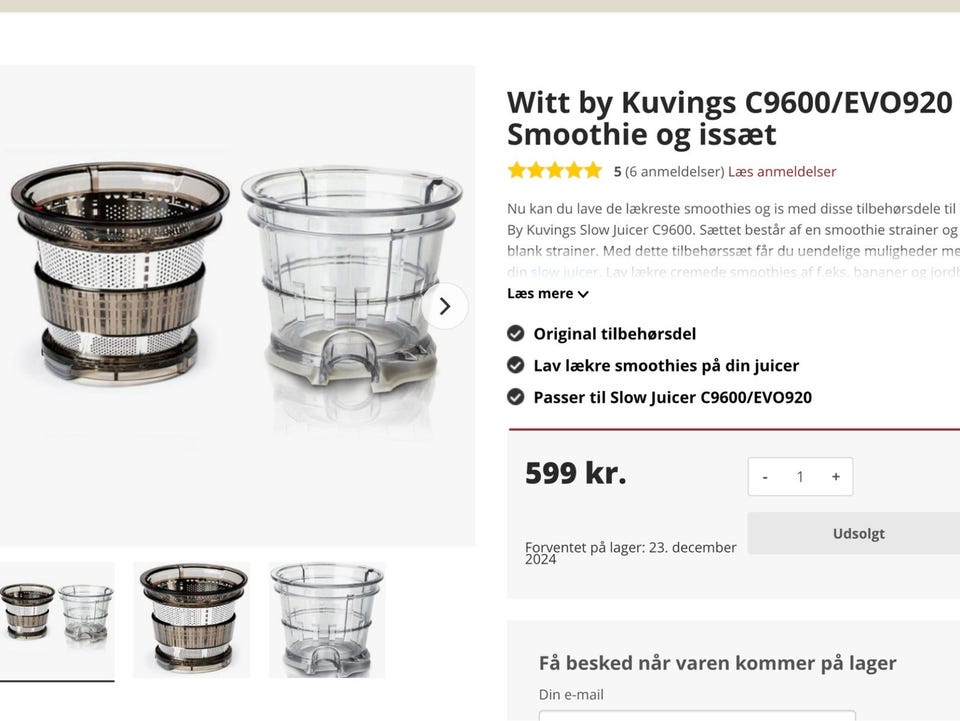Click the next image arrow

445,306
